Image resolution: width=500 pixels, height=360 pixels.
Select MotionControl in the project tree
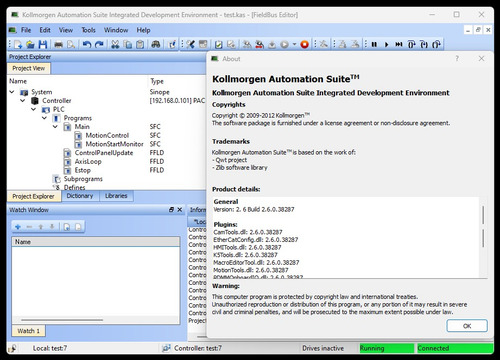[x=107, y=135]
